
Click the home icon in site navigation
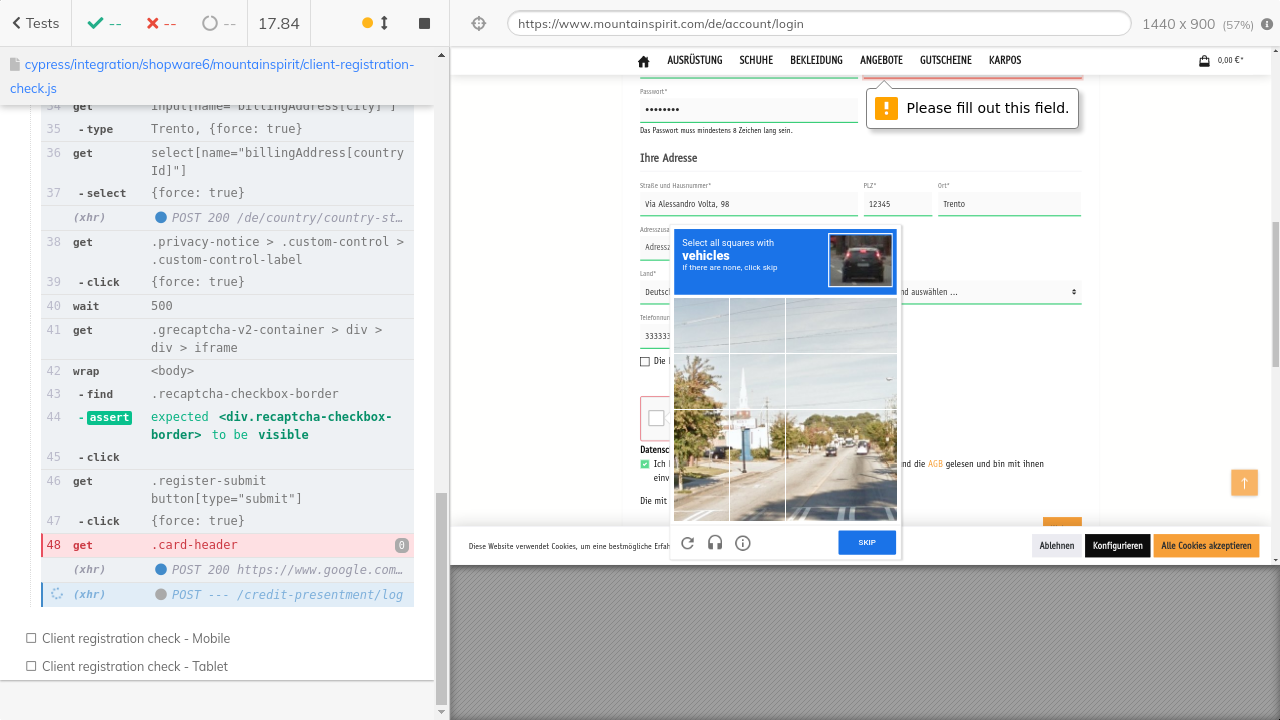[x=643, y=61]
